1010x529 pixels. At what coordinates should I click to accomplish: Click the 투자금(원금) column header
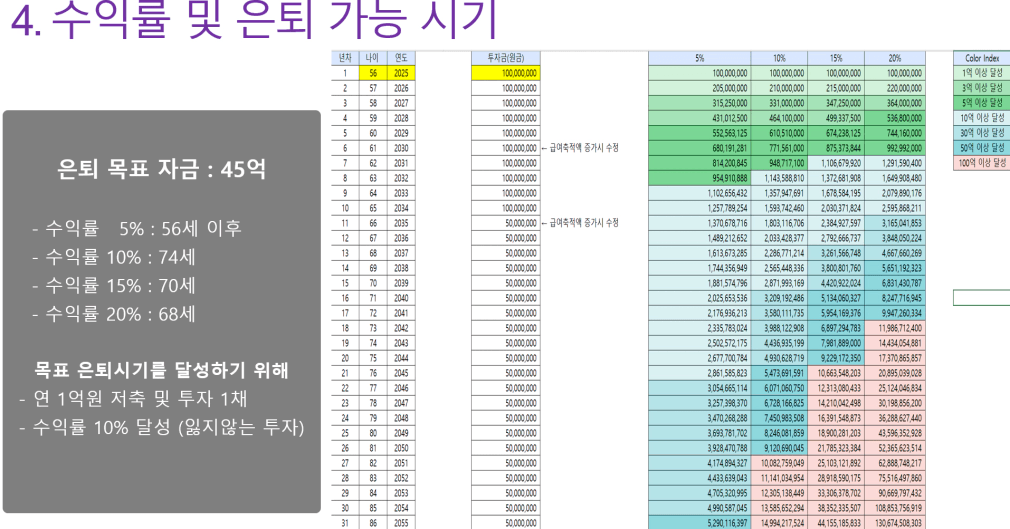506,58
